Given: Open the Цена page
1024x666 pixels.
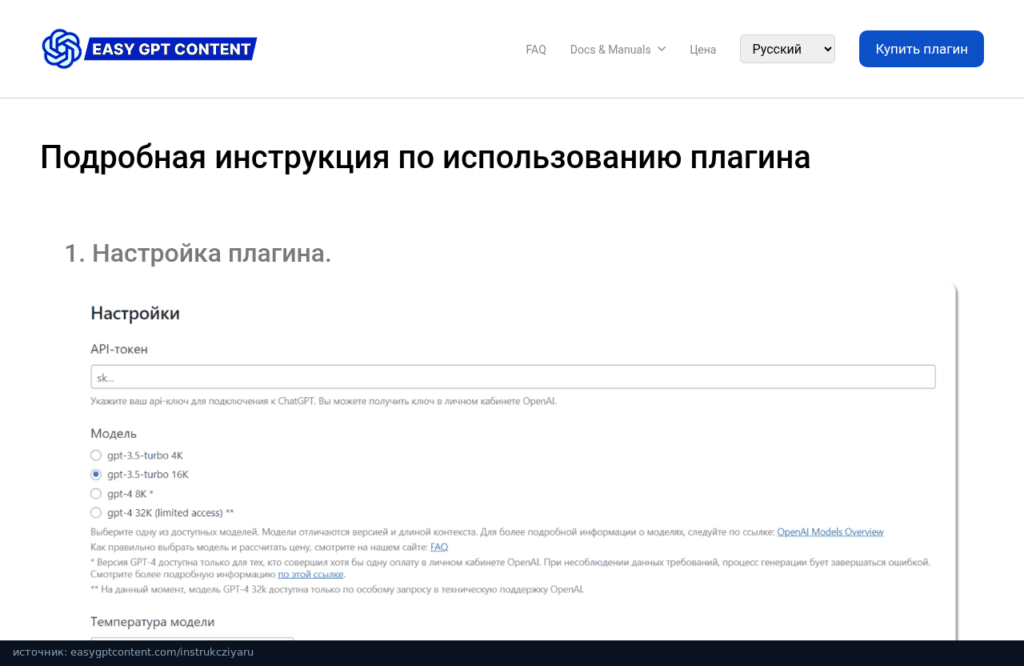Looking at the screenshot, I should [703, 50].
